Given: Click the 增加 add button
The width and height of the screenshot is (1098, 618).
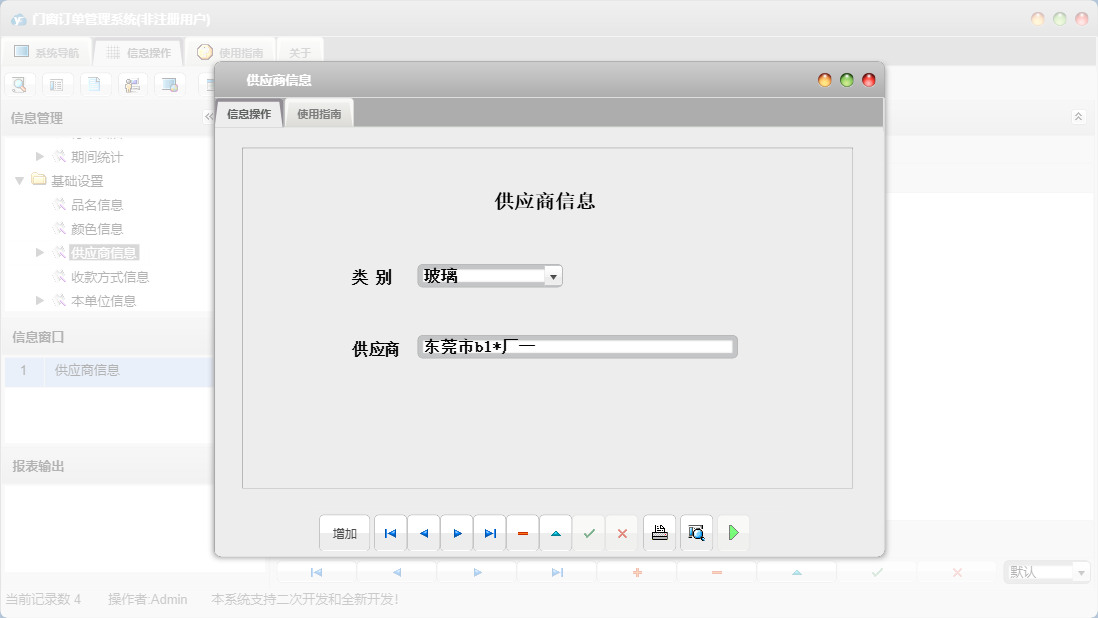Looking at the screenshot, I should pos(344,533).
